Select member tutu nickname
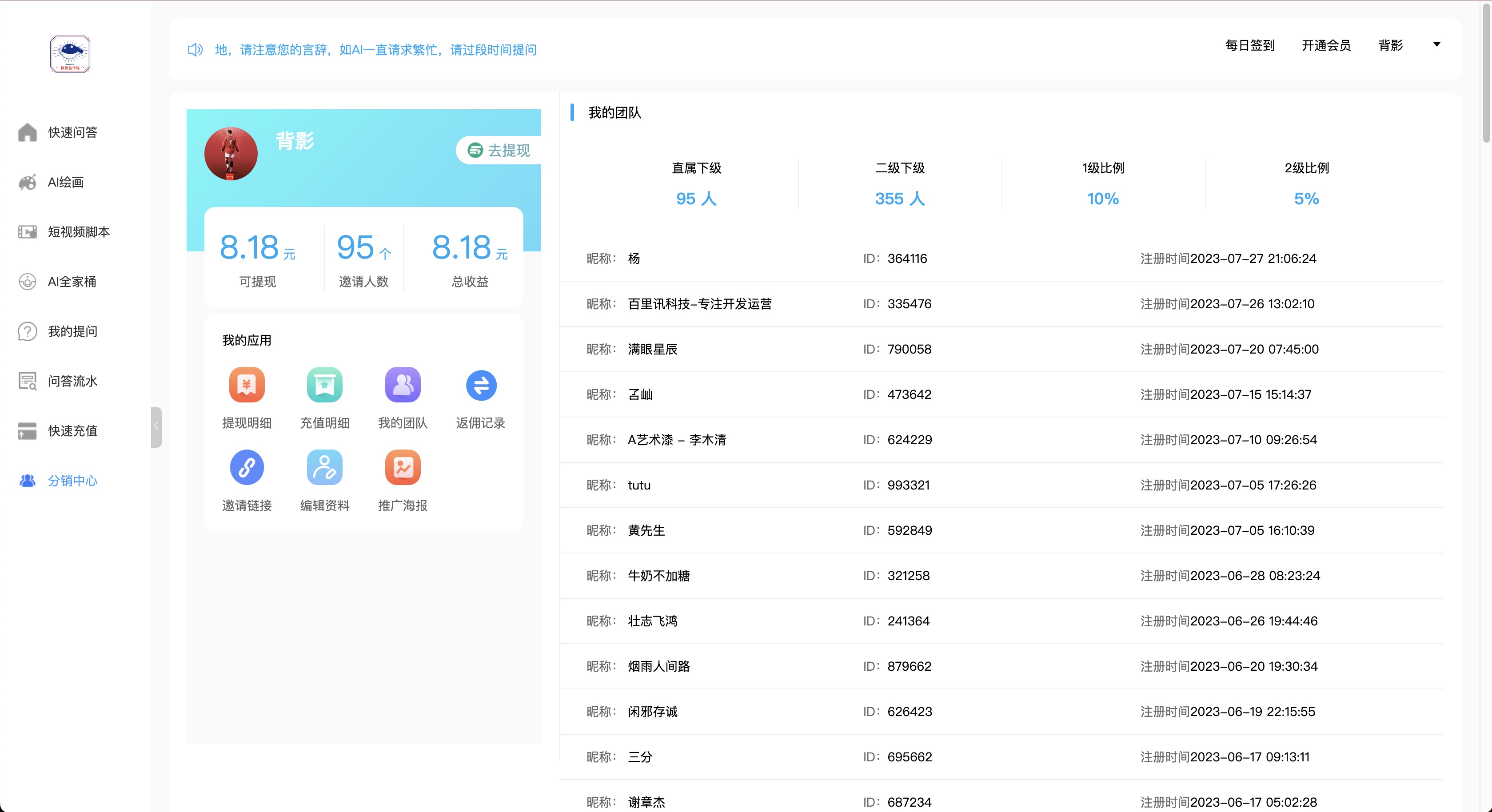This screenshot has height=812, width=1492. pyautogui.click(x=639, y=486)
